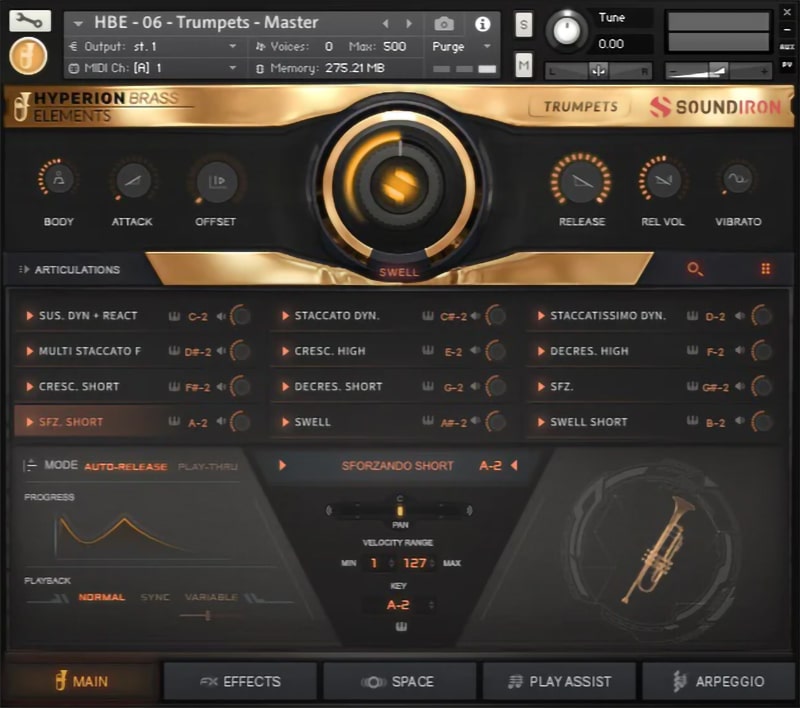The height and width of the screenshot is (708, 800).
Task: Click the left arrow after A-2 label
Action: click(514, 465)
